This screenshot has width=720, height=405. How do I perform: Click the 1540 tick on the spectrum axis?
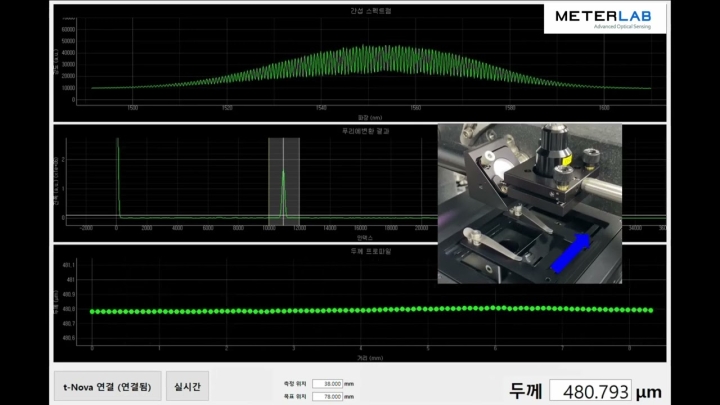(x=321, y=108)
